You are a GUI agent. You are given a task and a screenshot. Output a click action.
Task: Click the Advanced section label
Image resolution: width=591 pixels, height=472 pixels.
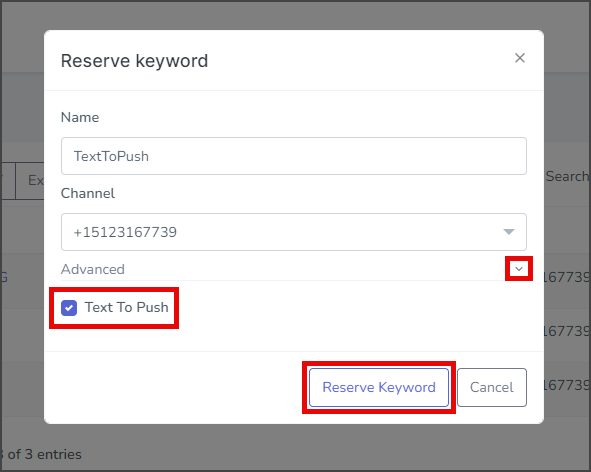tap(93, 269)
